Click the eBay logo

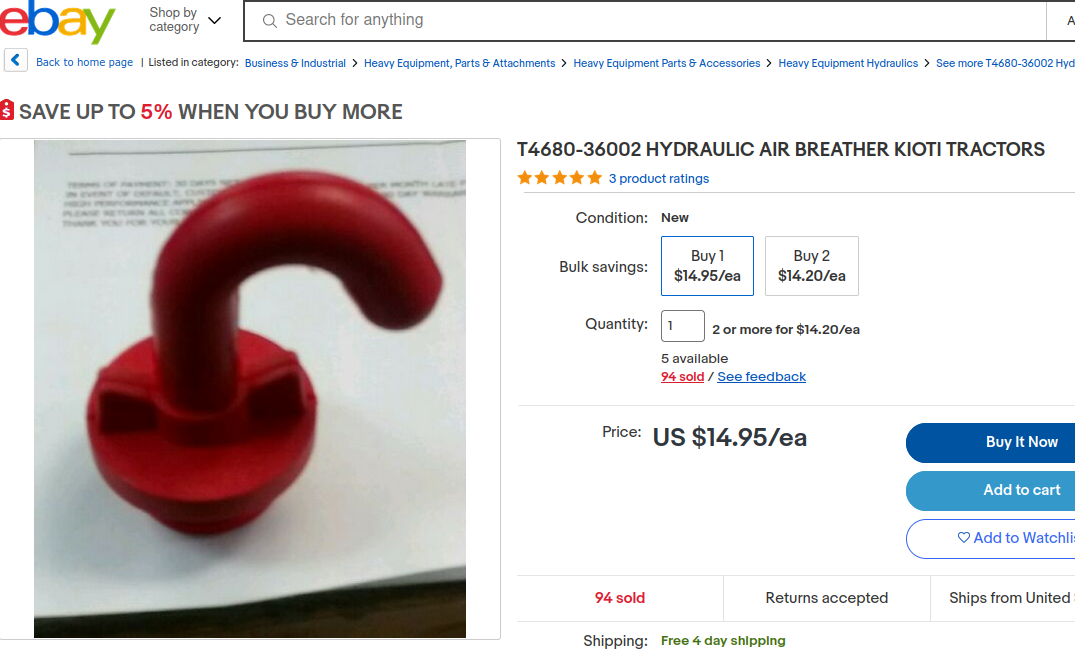[58, 21]
